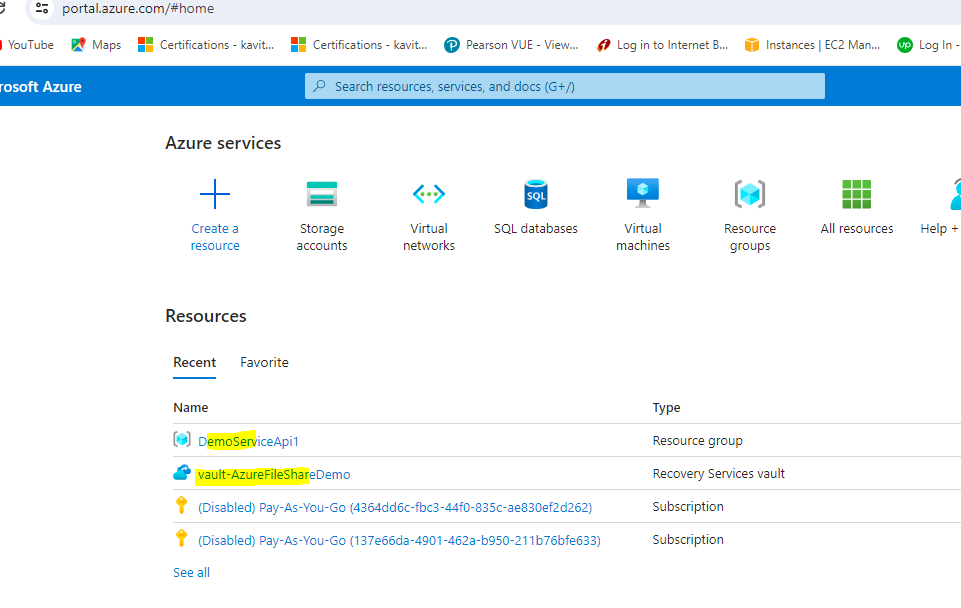Click the Resource groups label

click(x=750, y=237)
